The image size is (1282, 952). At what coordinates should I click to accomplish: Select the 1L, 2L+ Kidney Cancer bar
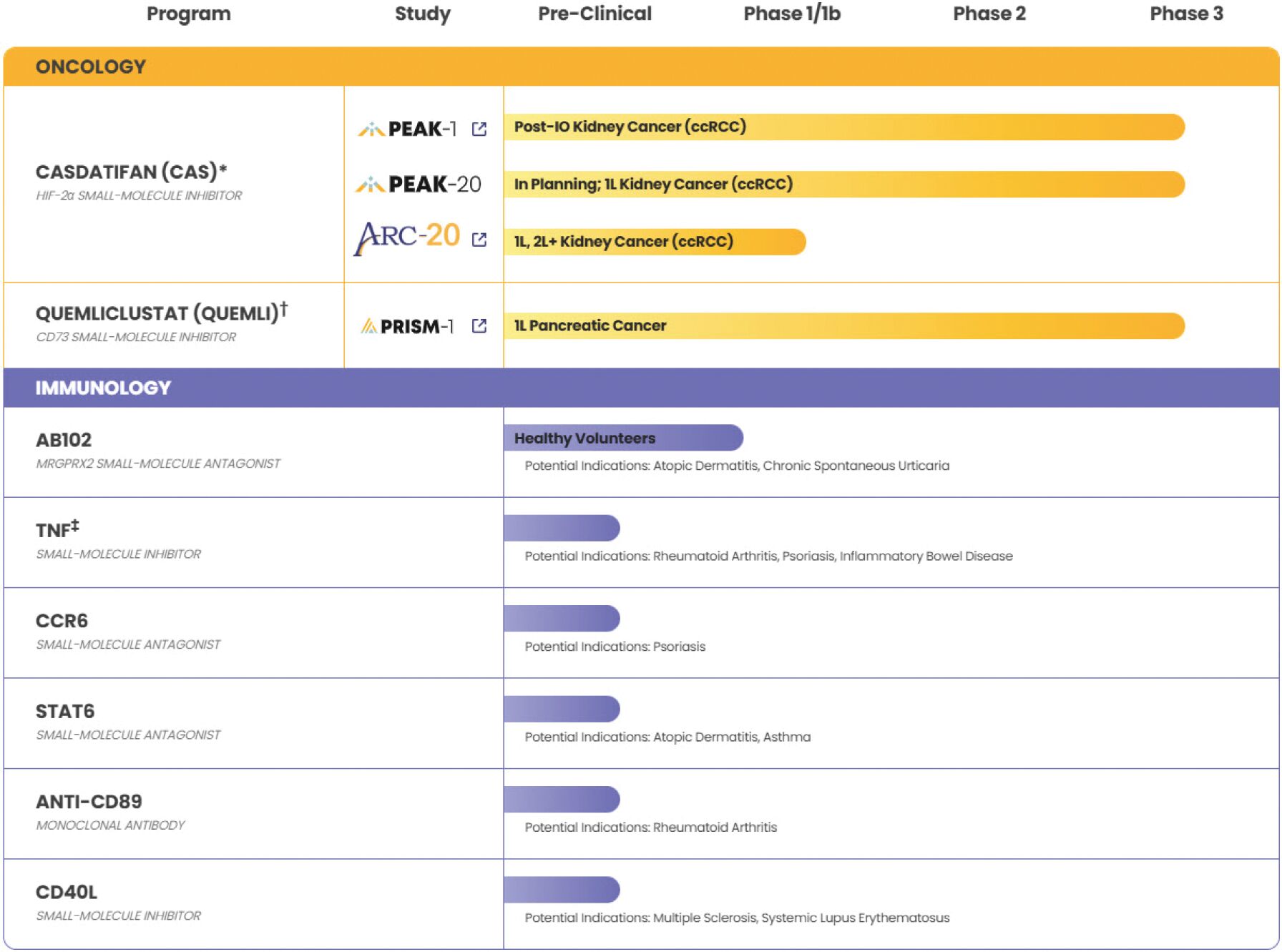655,241
